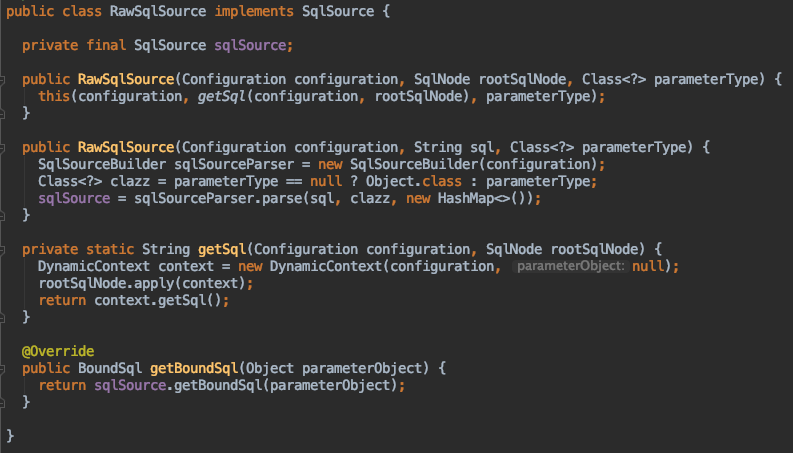Click fold end marker below the this(...) call
Image resolution: width=793 pixels, height=453 pixels.
coord(5,113)
